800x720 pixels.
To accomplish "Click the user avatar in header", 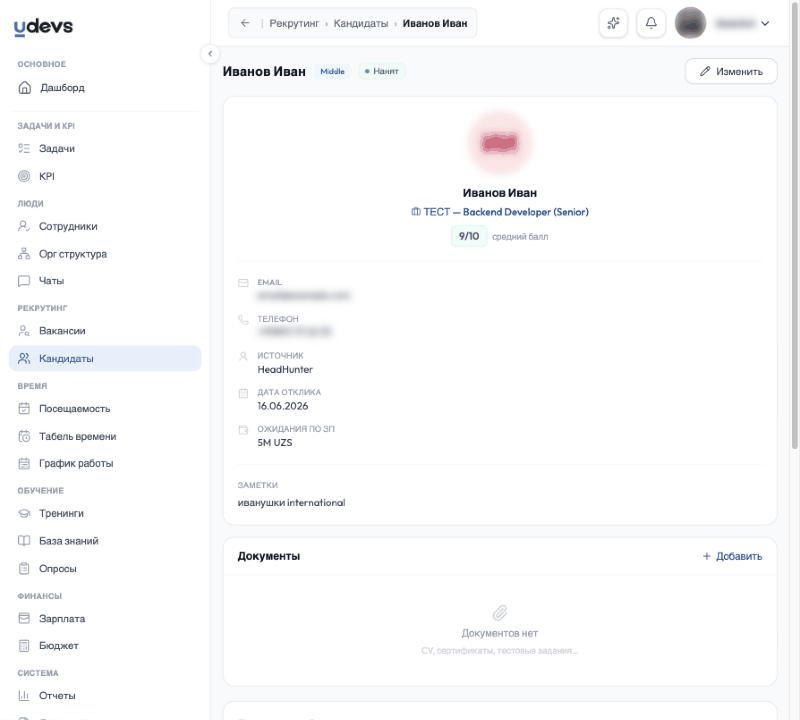I will (x=690, y=23).
